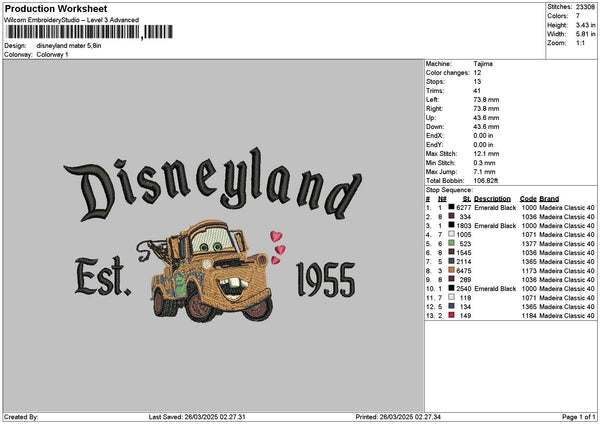This screenshot has height=424, width=600.
Task: Click the maroon swatch beside 289 stitches
Action: [452, 279]
